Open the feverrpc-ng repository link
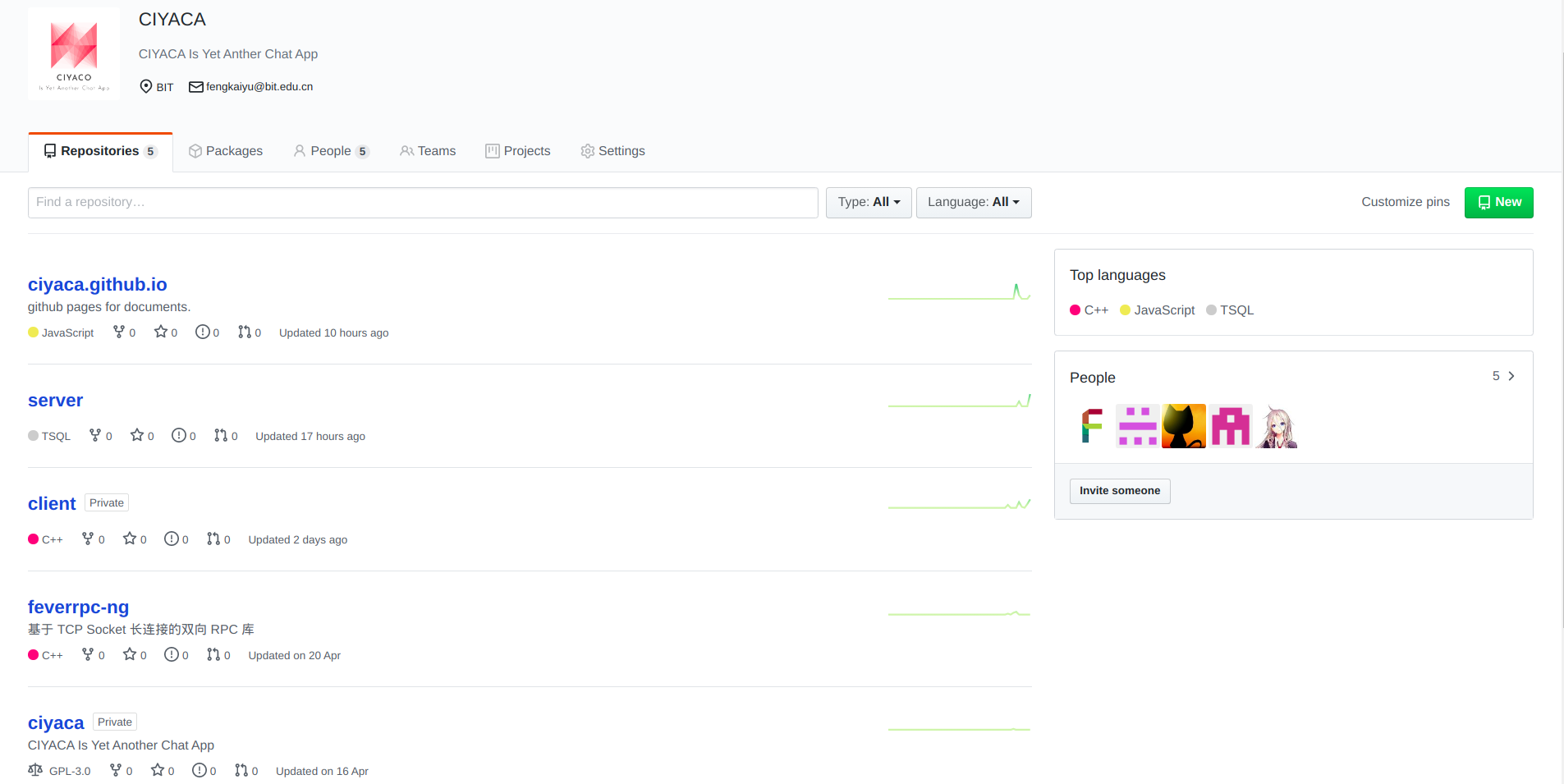The width and height of the screenshot is (1564, 784). click(x=78, y=607)
